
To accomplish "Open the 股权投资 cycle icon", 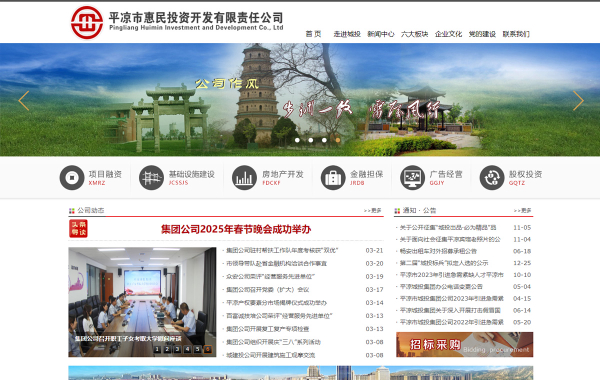I will [x=492, y=178].
